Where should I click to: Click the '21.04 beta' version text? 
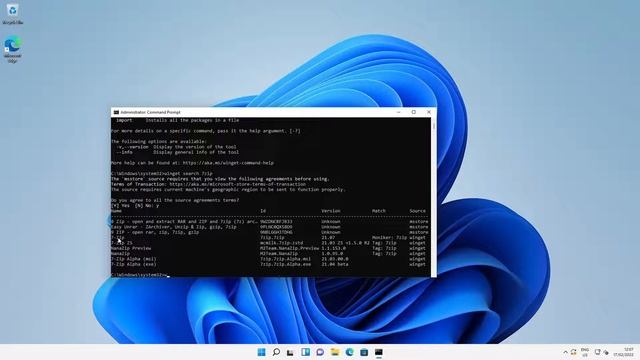tap(335, 264)
